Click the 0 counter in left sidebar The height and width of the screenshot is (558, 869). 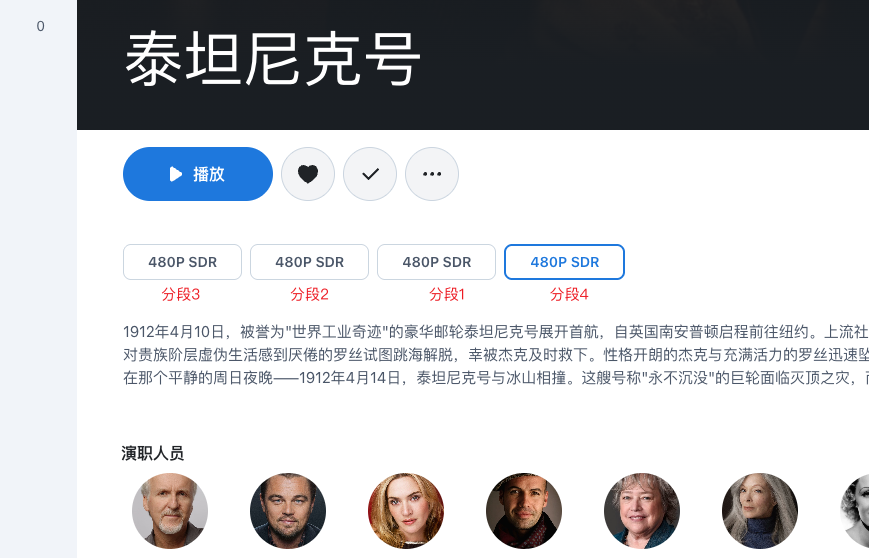tap(40, 26)
